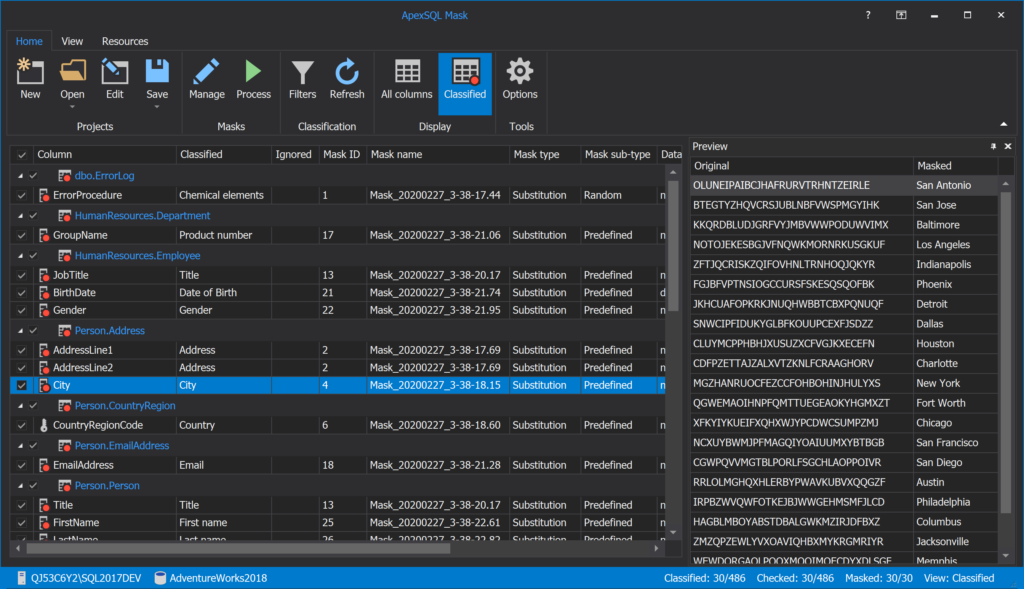This screenshot has width=1024, height=589.
Task: Check the Gender column checkbox
Action: pyautogui.click(x=20, y=310)
